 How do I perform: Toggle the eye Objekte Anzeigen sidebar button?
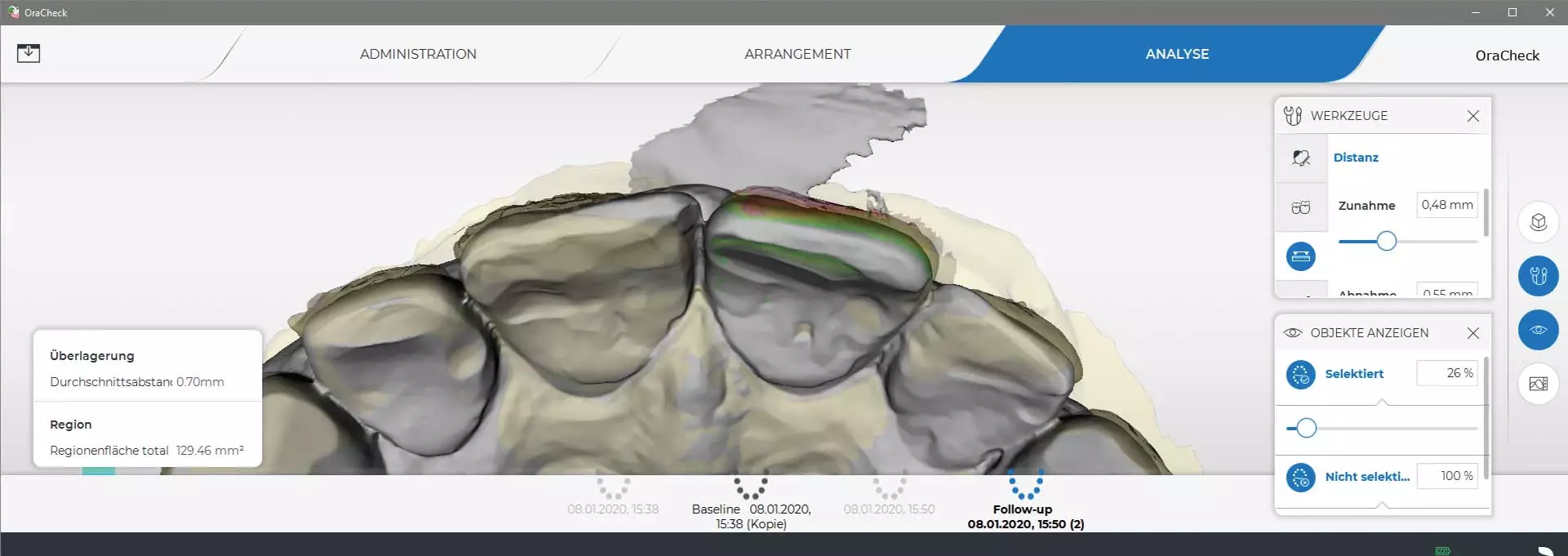1538,330
